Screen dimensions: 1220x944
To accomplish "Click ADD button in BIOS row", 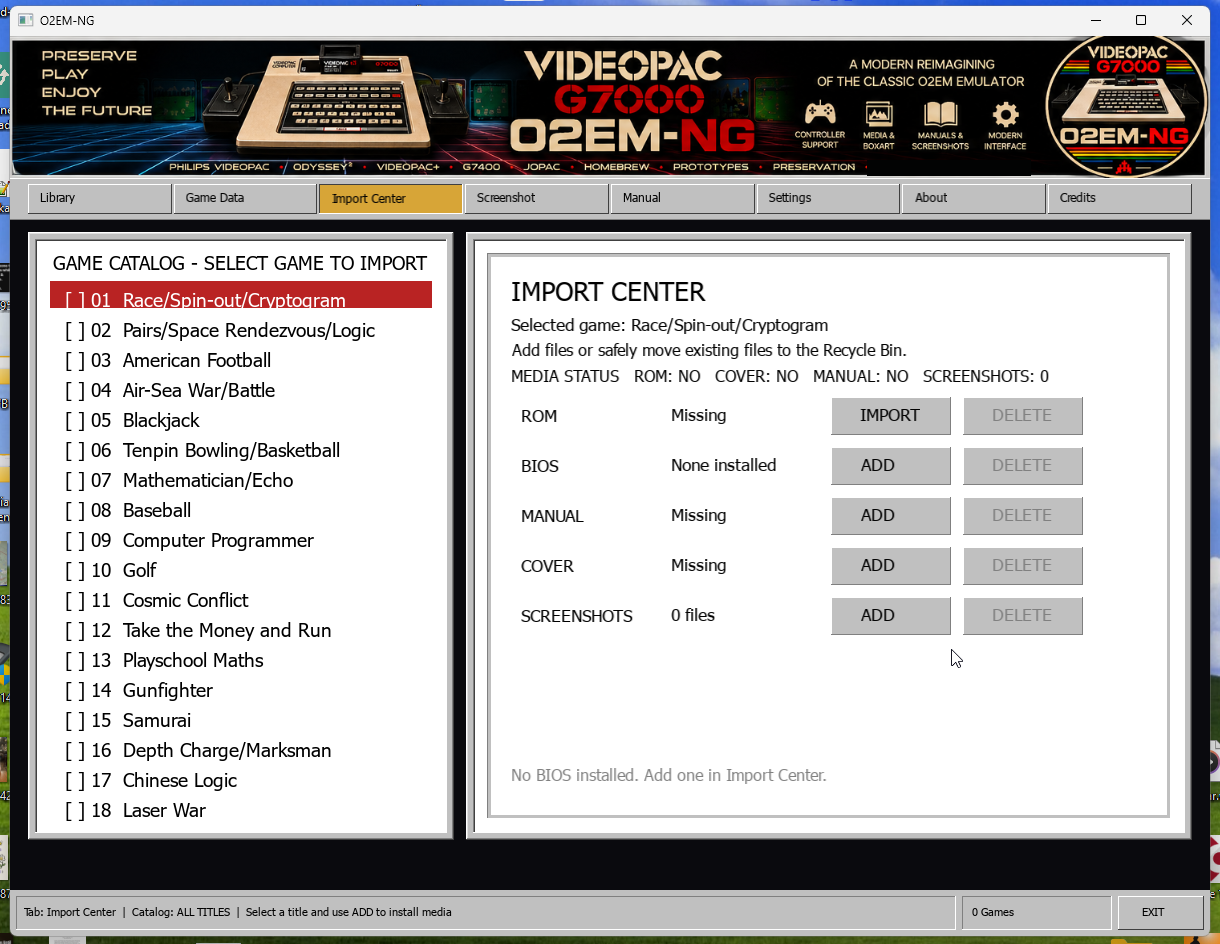I will coord(890,465).
